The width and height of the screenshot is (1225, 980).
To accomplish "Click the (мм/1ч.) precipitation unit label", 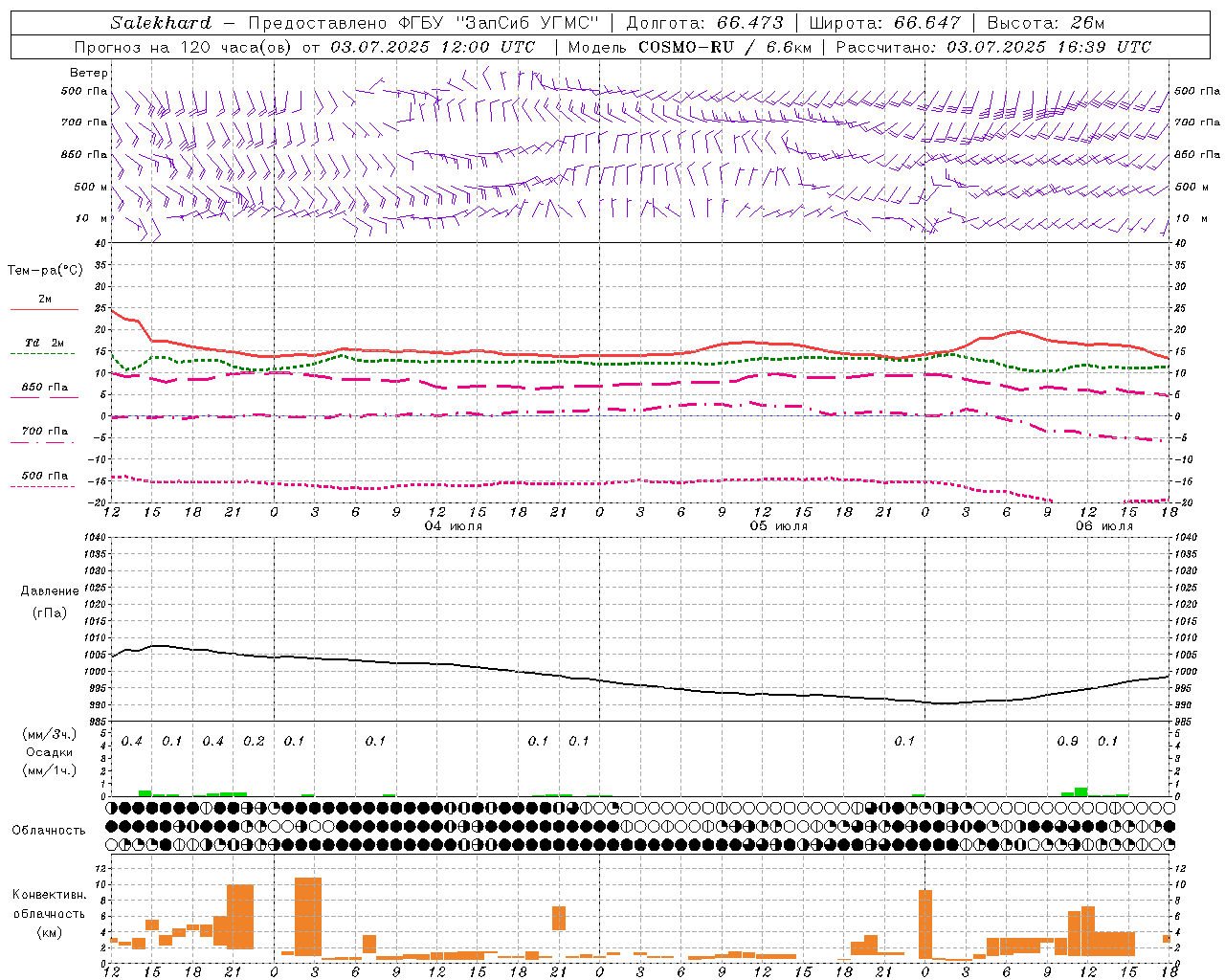I will 51,770.
